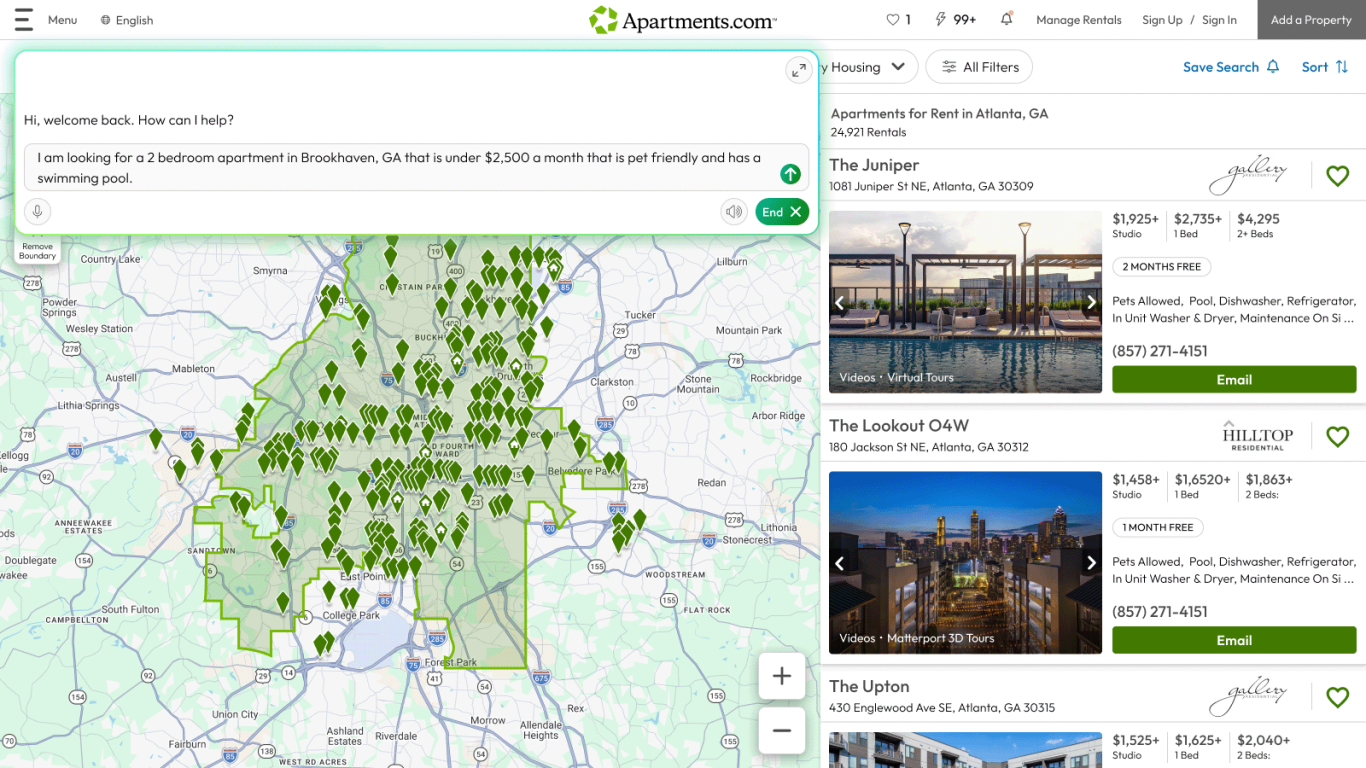Click address 430 Englewood Ave SE

[x=942, y=708]
